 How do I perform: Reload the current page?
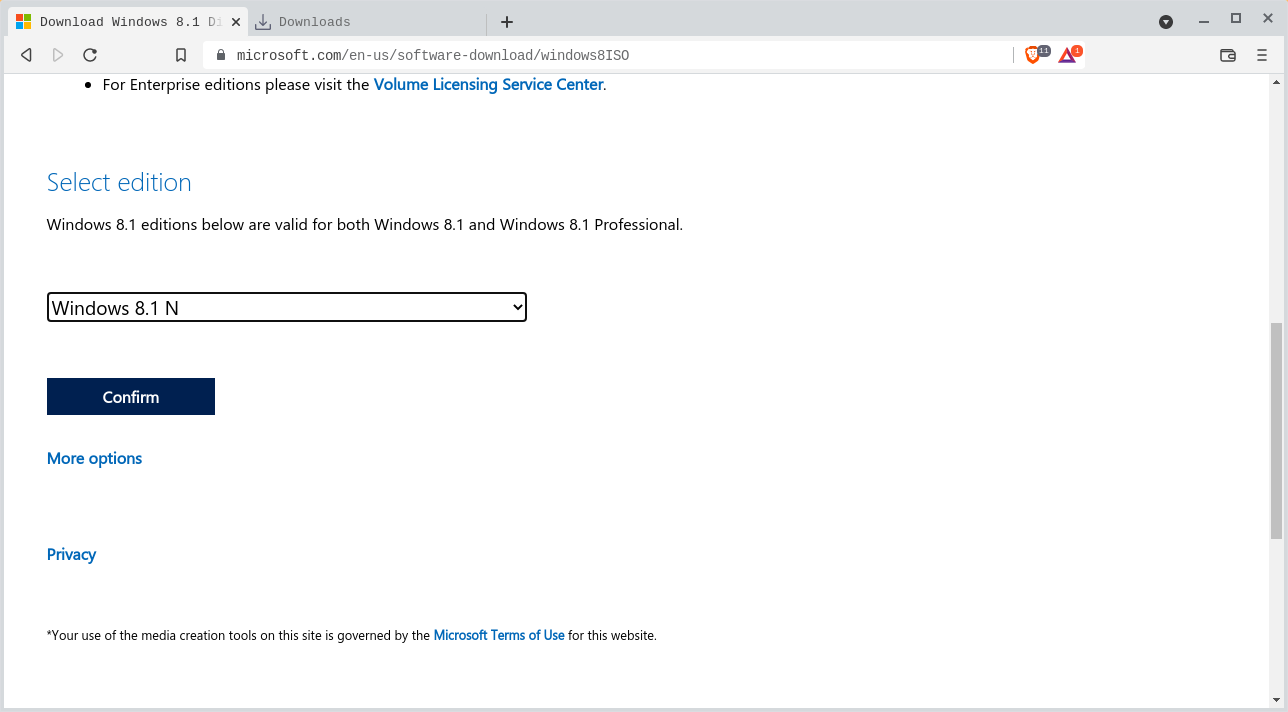point(90,55)
